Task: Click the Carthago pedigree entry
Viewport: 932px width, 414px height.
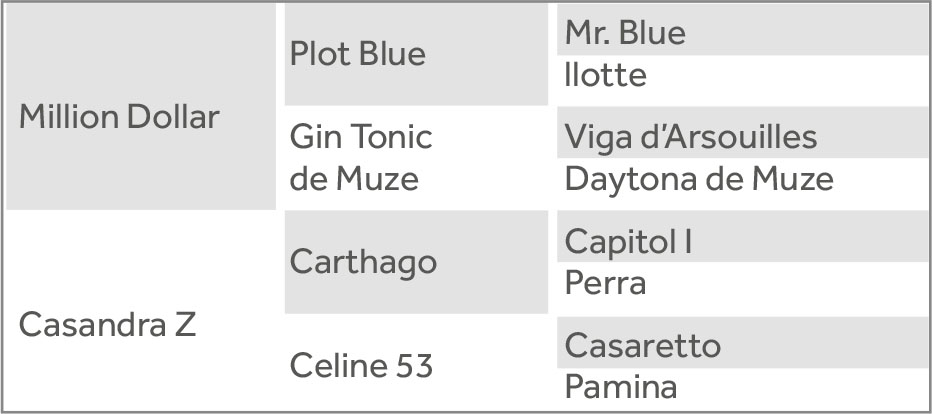Action: 416,262
